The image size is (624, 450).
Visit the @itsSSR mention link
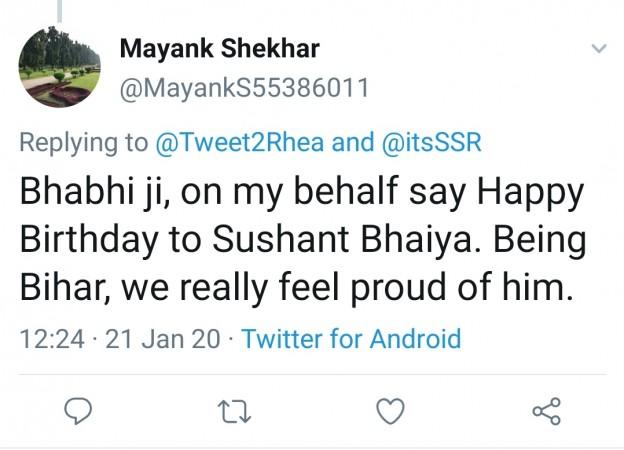tap(431, 142)
